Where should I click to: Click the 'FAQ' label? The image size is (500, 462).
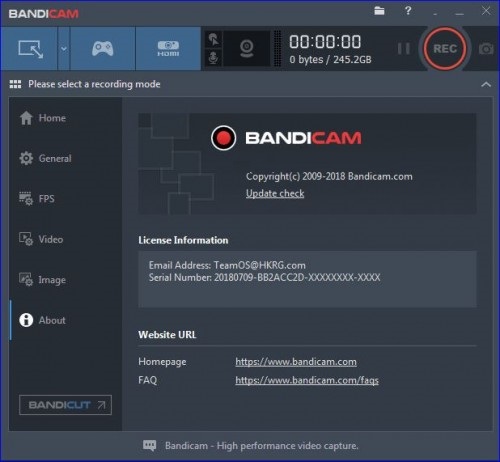(148, 380)
